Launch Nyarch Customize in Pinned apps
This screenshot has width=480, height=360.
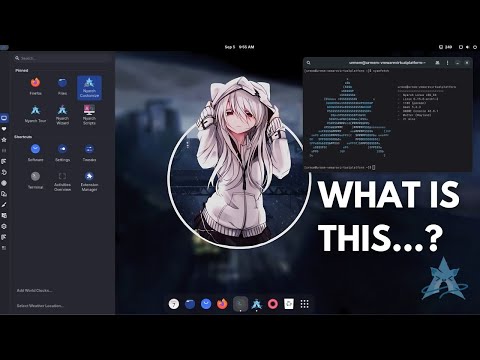89,88
